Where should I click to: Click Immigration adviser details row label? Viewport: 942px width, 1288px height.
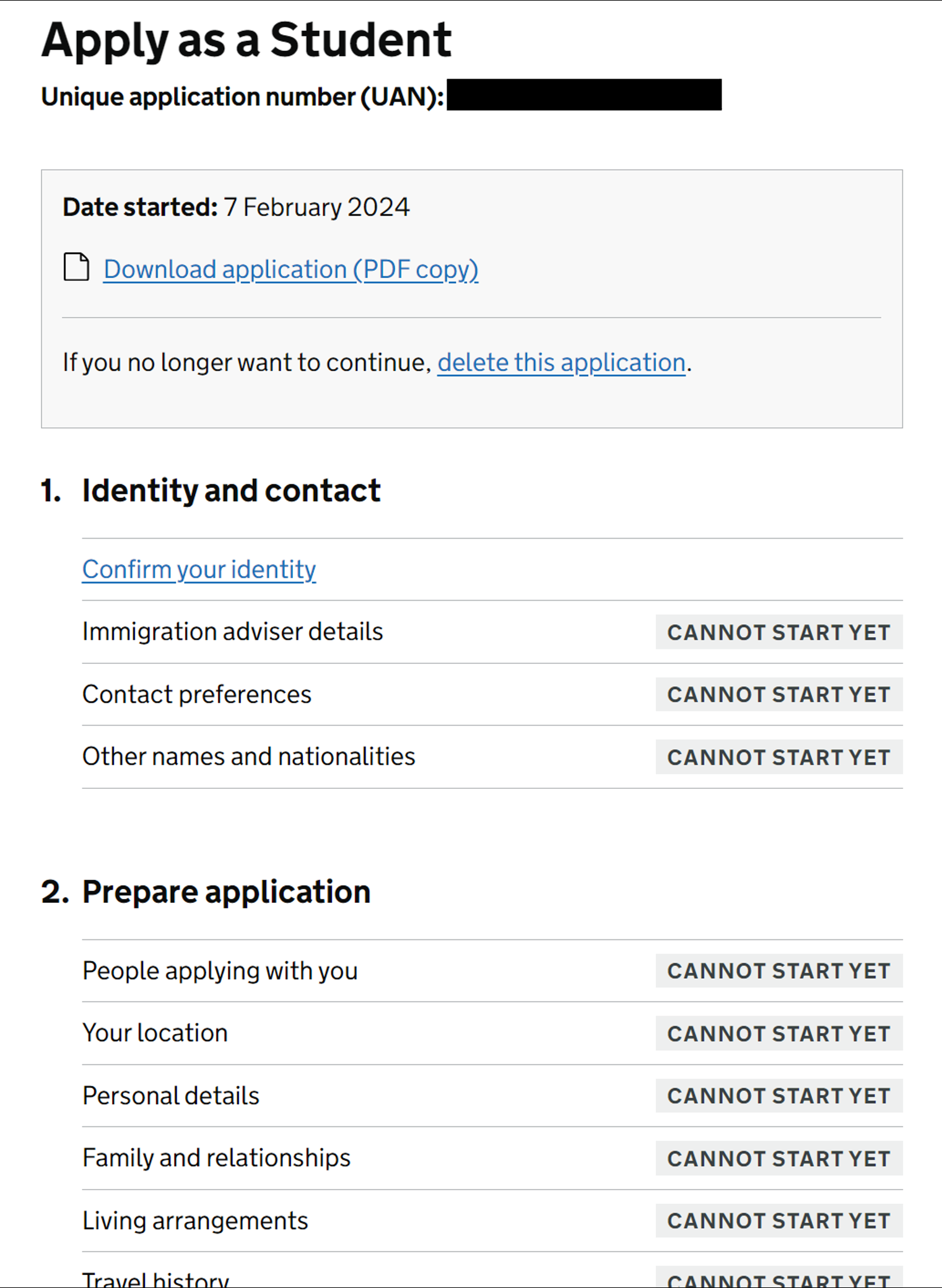pyautogui.click(x=232, y=632)
